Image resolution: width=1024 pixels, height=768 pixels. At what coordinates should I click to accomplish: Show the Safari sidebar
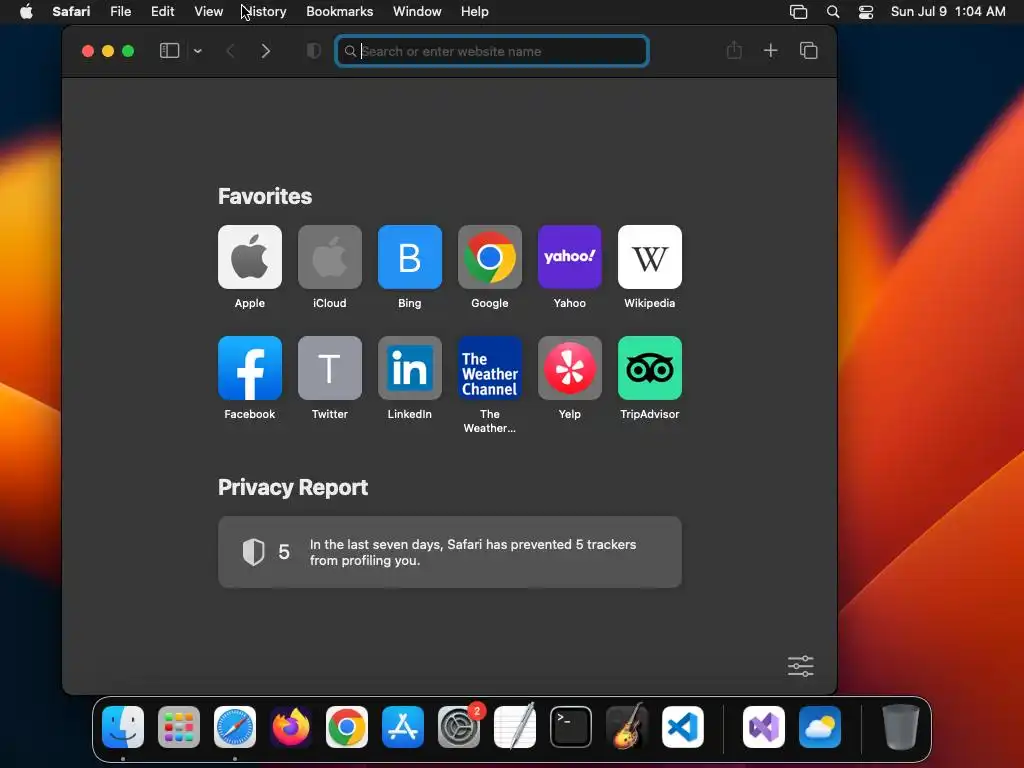coord(170,51)
